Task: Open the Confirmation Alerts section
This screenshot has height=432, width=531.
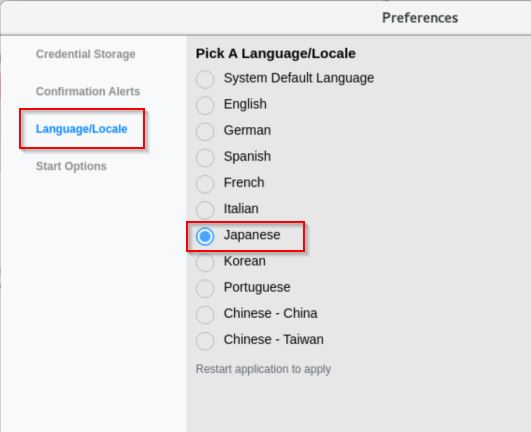Action: point(88,91)
